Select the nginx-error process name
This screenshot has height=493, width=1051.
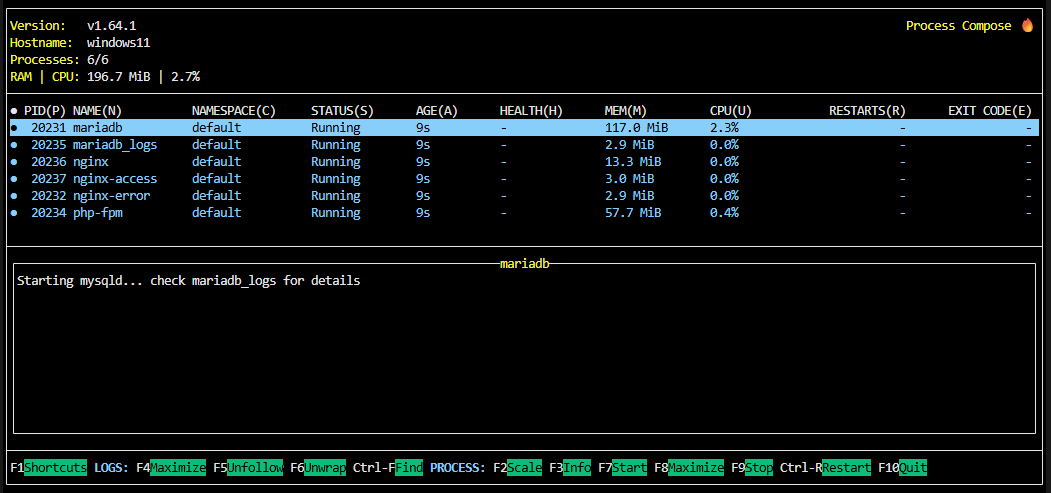tap(111, 196)
